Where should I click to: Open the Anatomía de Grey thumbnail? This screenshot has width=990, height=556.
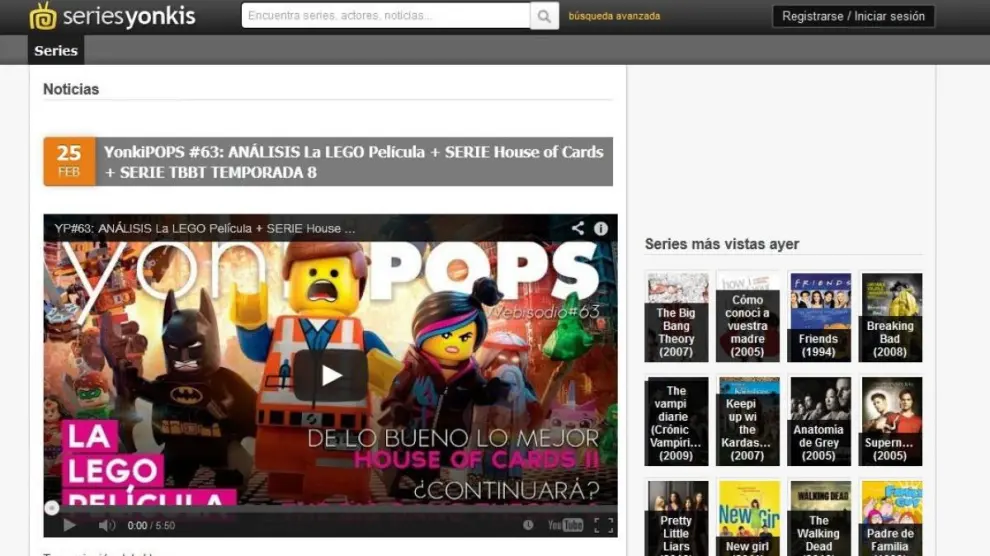[x=820, y=421]
